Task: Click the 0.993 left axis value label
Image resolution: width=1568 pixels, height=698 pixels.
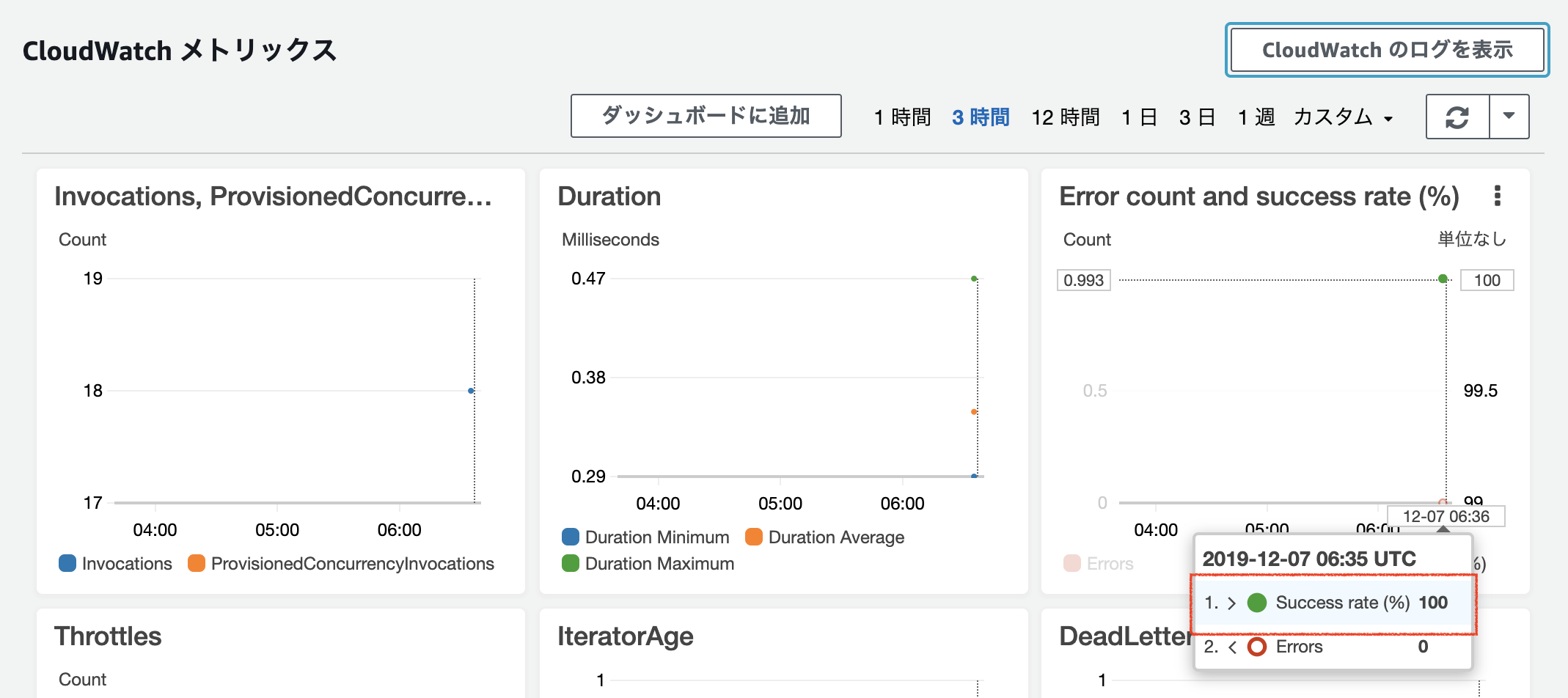Action: pyautogui.click(x=1084, y=280)
